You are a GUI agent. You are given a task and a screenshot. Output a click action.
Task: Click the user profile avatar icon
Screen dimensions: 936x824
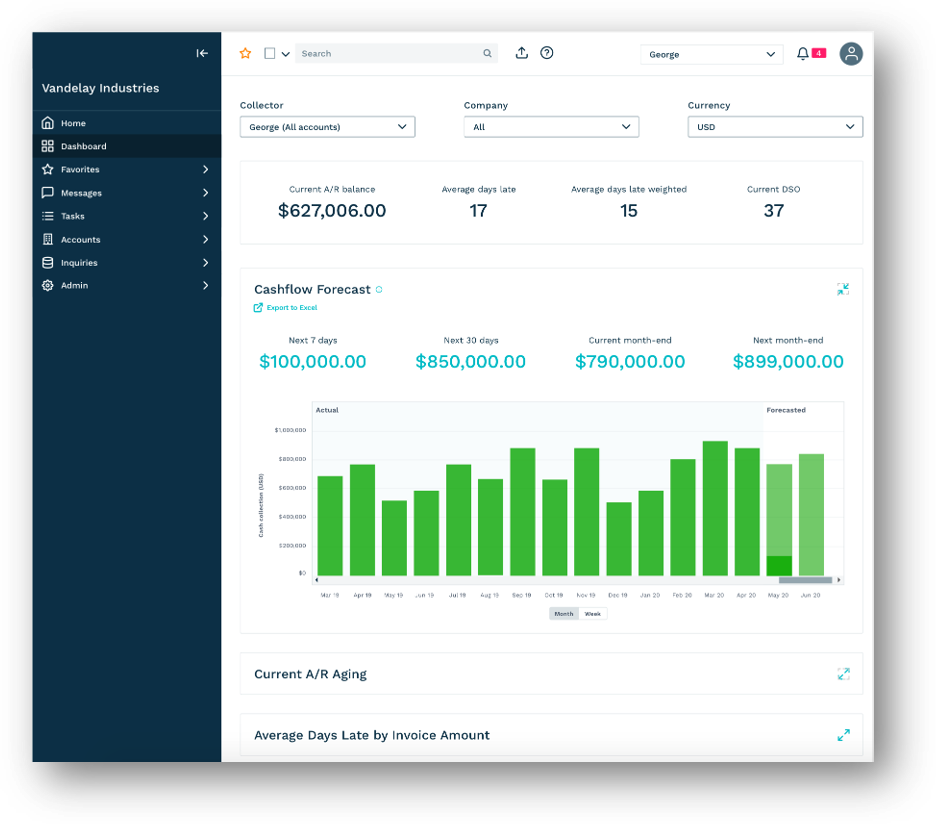coord(850,53)
